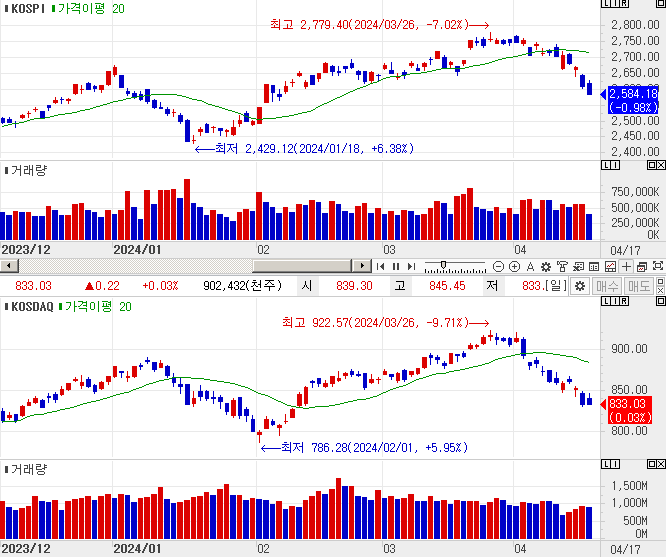Viewport: 666px width, 557px height.
Task: Maximize the KOSPI 거래량 volume panel
Action: pos(652,165)
